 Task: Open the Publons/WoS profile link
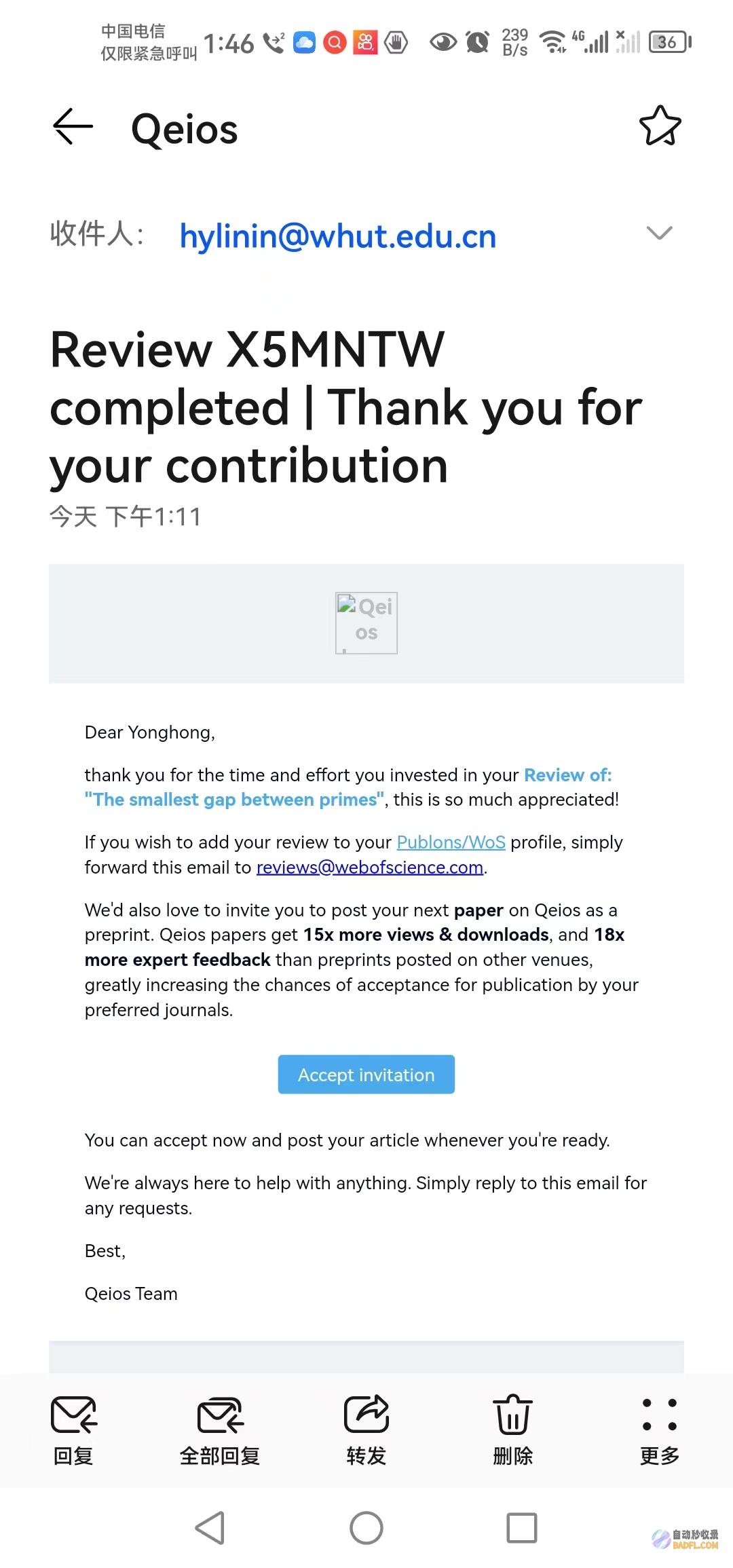click(451, 842)
